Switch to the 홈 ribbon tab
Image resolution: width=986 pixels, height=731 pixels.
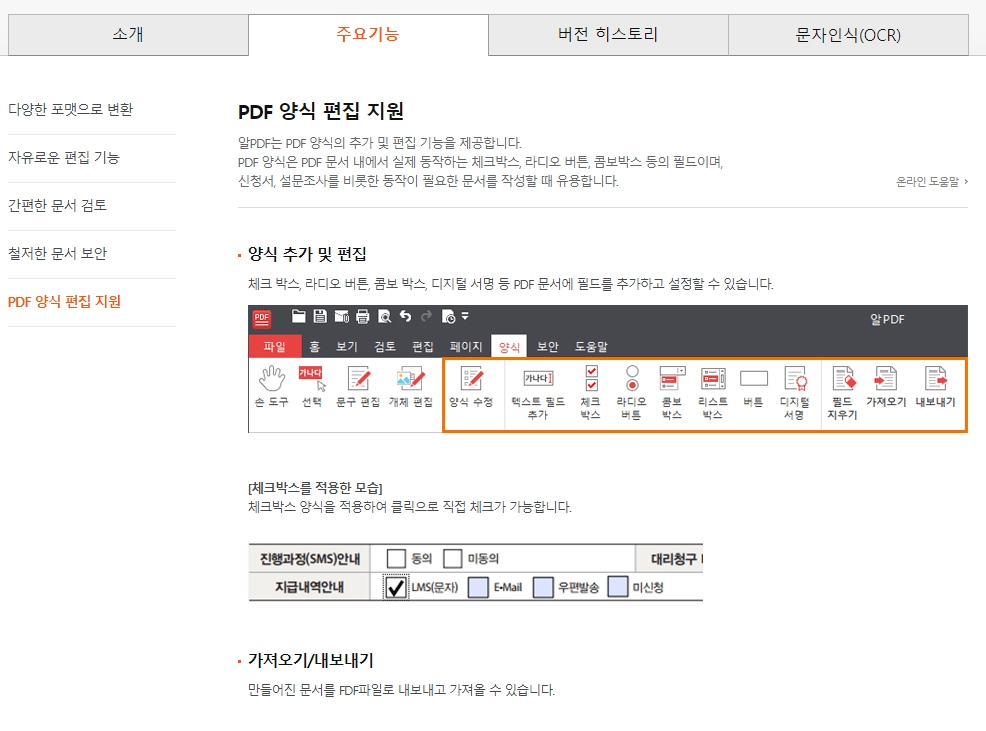tap(314, 347)
